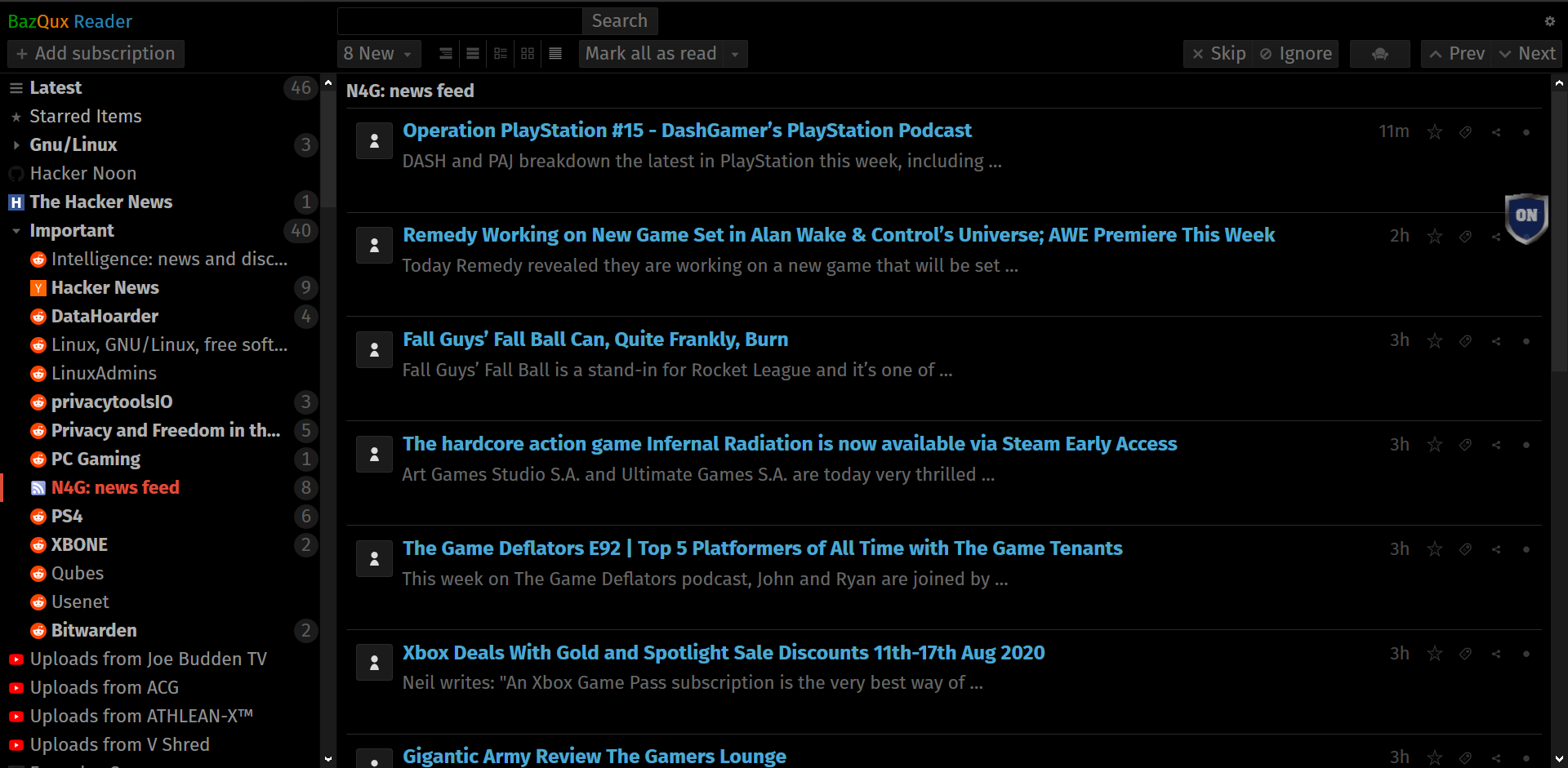Viewport: 1568px width, 768px height.
Task: Open dropdown arrow beside Mark all as read
Action: [735, 54]
